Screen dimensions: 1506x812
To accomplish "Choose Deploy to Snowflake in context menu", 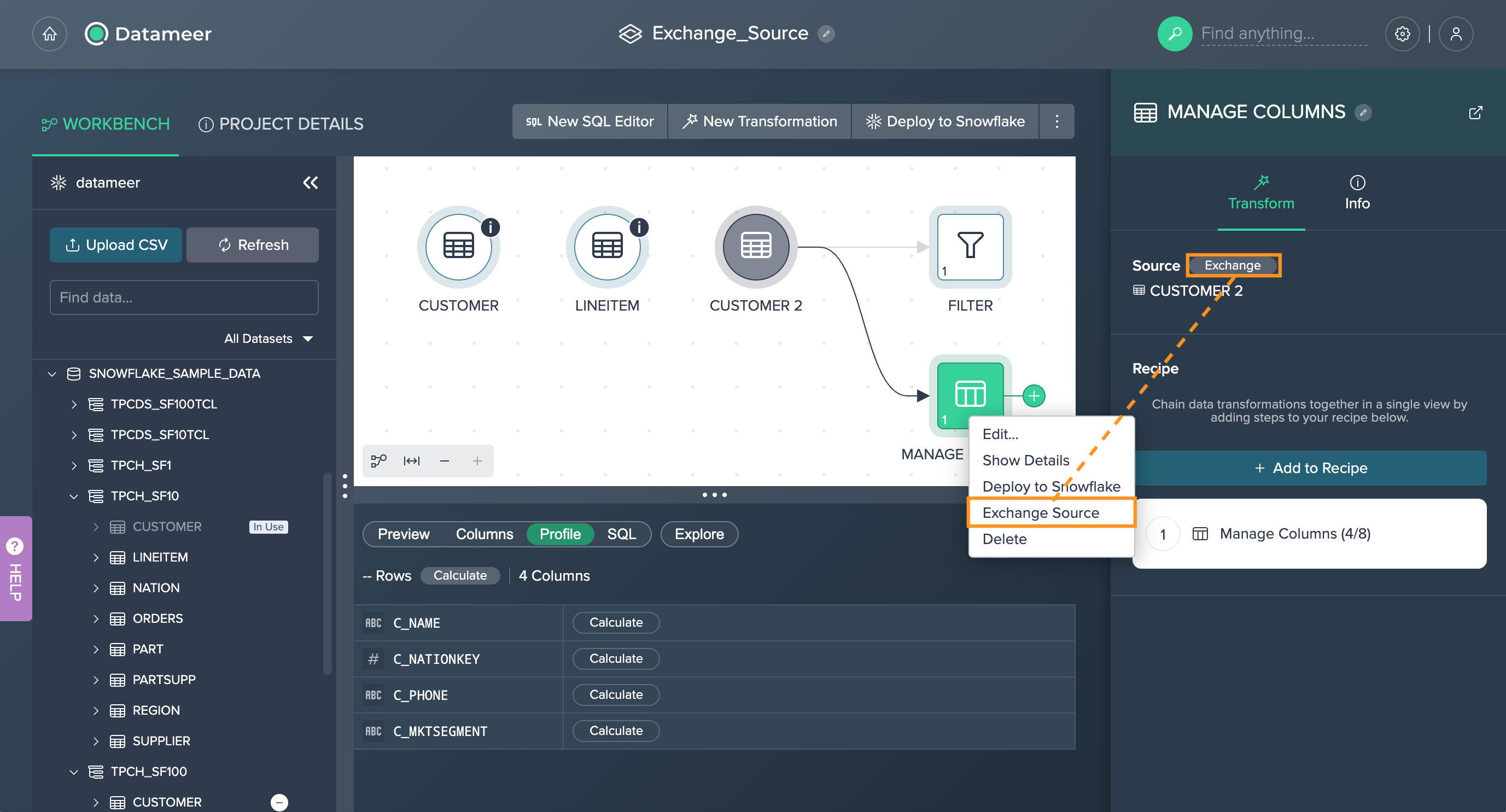I will tap(1051, 487).
